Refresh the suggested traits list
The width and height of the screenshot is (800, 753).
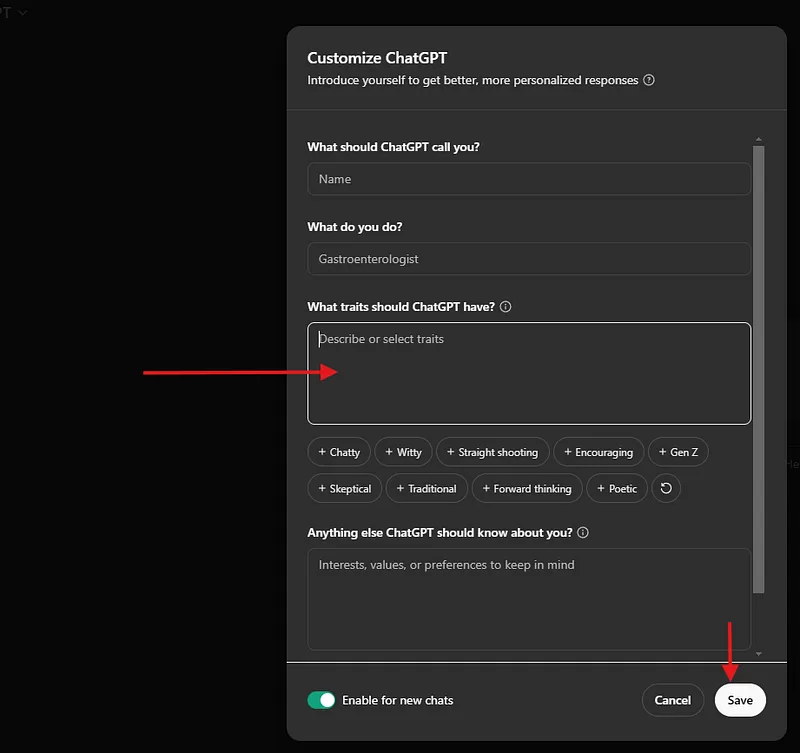665,488
